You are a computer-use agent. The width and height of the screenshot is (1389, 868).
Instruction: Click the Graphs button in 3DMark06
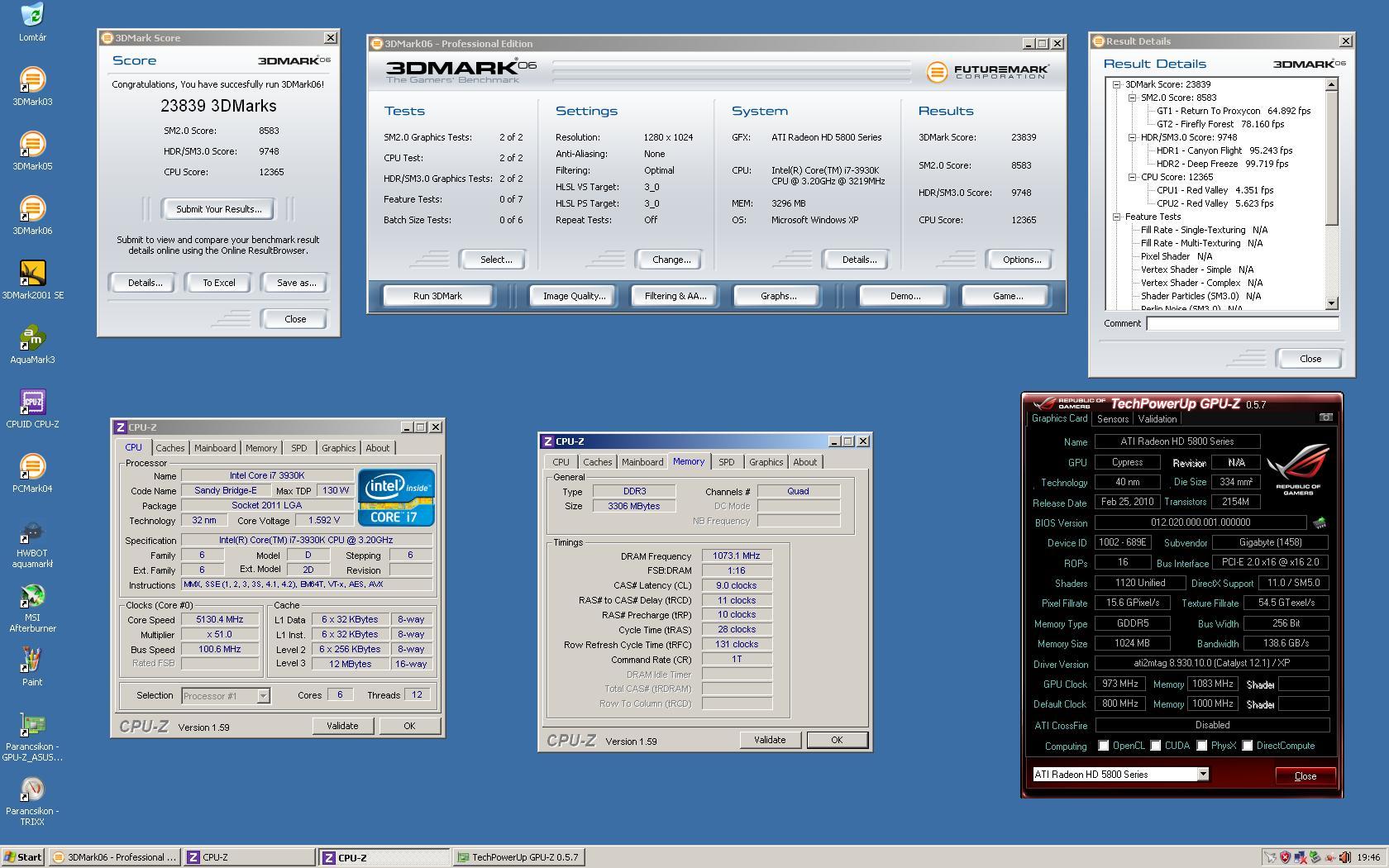[778, 296]
